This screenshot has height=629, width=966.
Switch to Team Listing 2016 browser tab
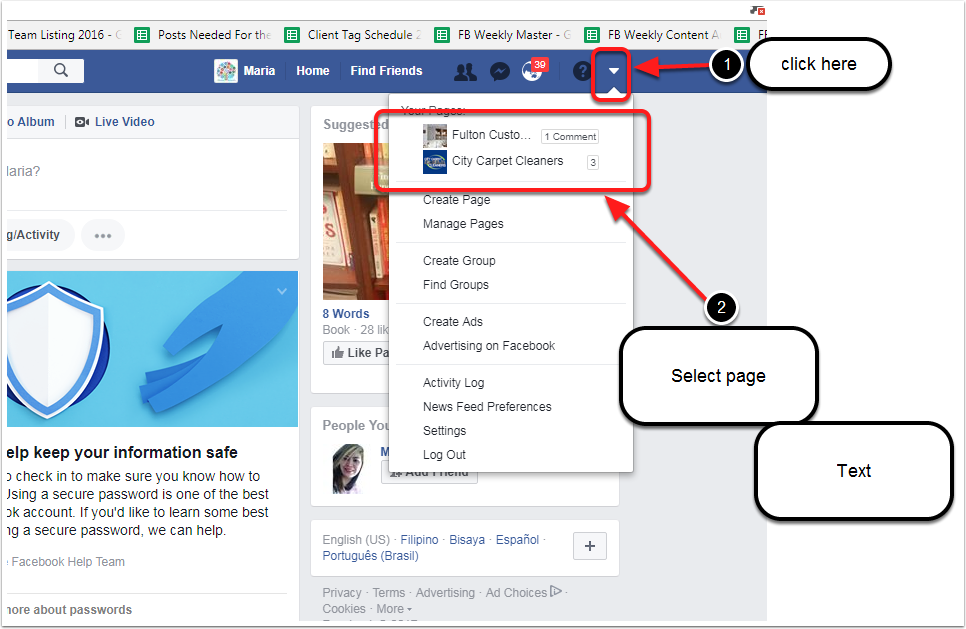tap(65, 35)
